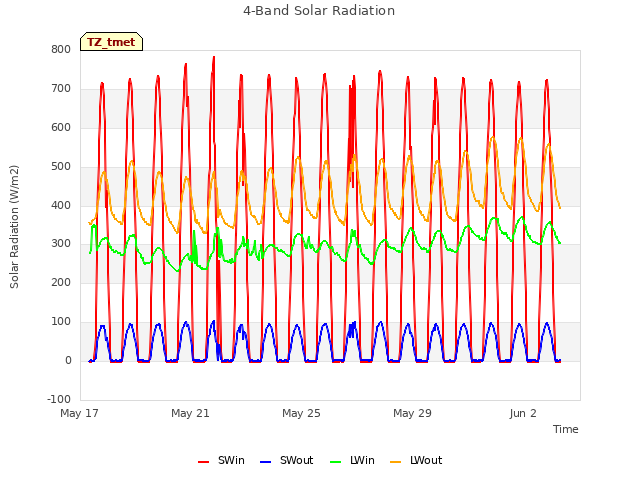This screenshot has height=480, width=640.
Task: Click the 700 y-axis tick label
Action: click(x=61, y=89)
